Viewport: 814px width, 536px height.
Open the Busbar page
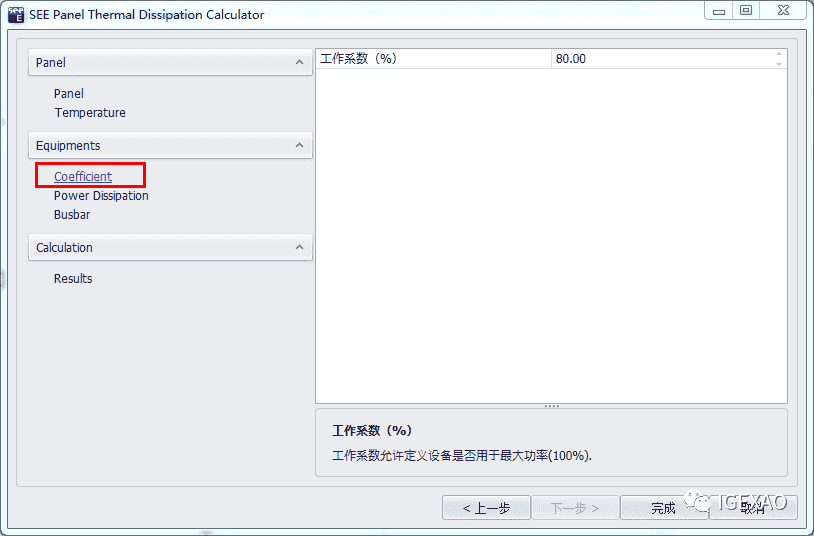(x=72, y=215)
